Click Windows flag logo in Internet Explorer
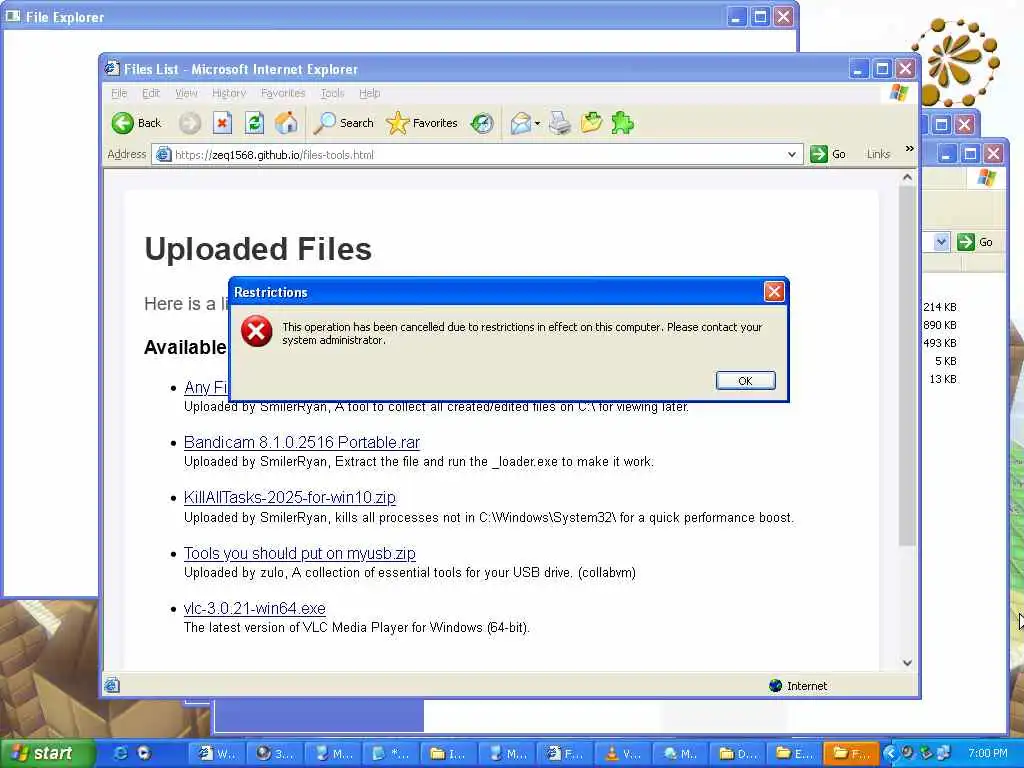1024x768 pixels. coord(899,93)
